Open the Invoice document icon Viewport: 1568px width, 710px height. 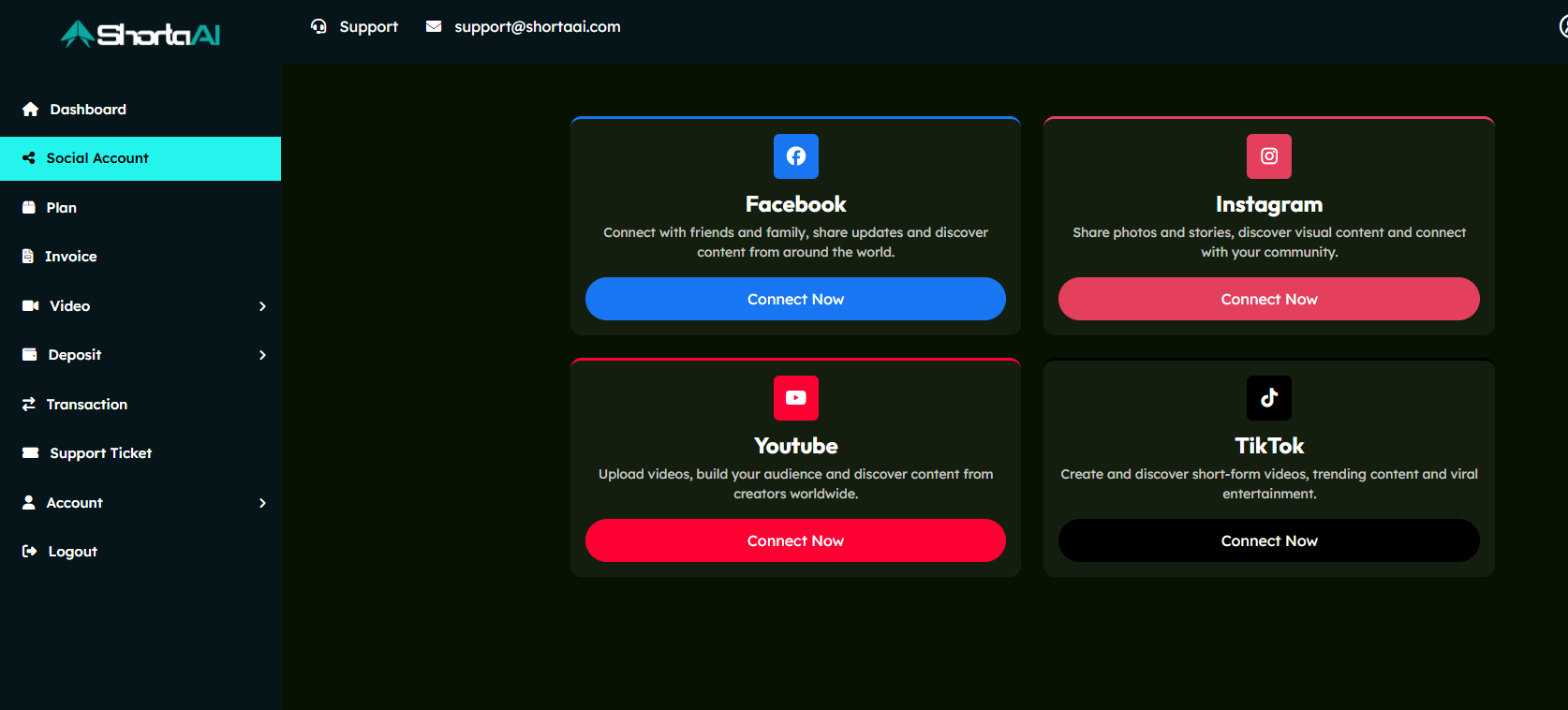coord(28,257)
